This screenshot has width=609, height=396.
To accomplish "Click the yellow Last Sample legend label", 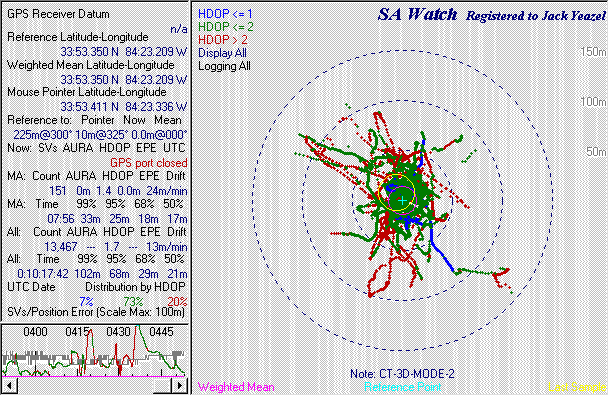I will point(577,387).
